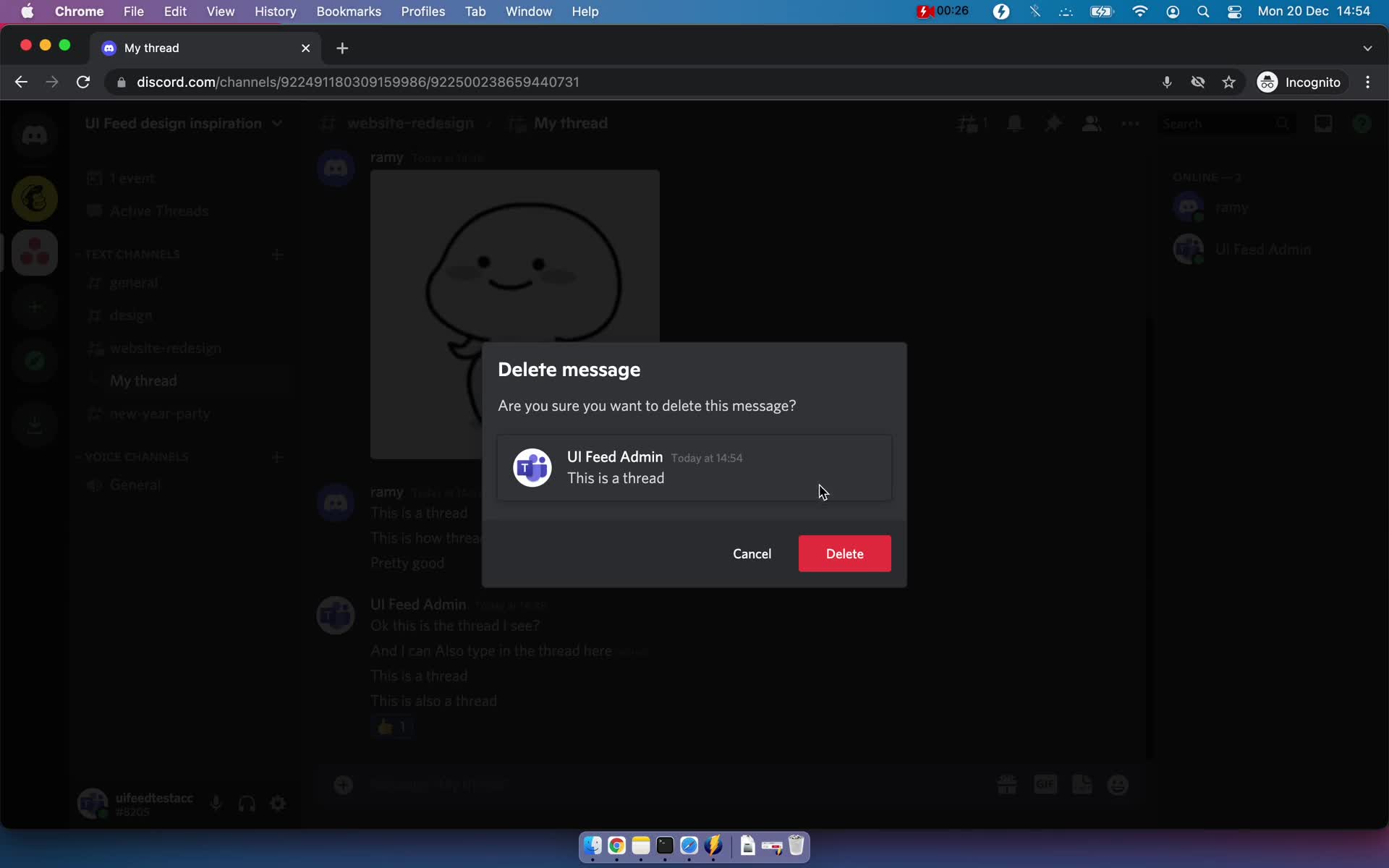1389x868 pixels.
Task: Explore public servers compass icon
Action: pos(34,361)
